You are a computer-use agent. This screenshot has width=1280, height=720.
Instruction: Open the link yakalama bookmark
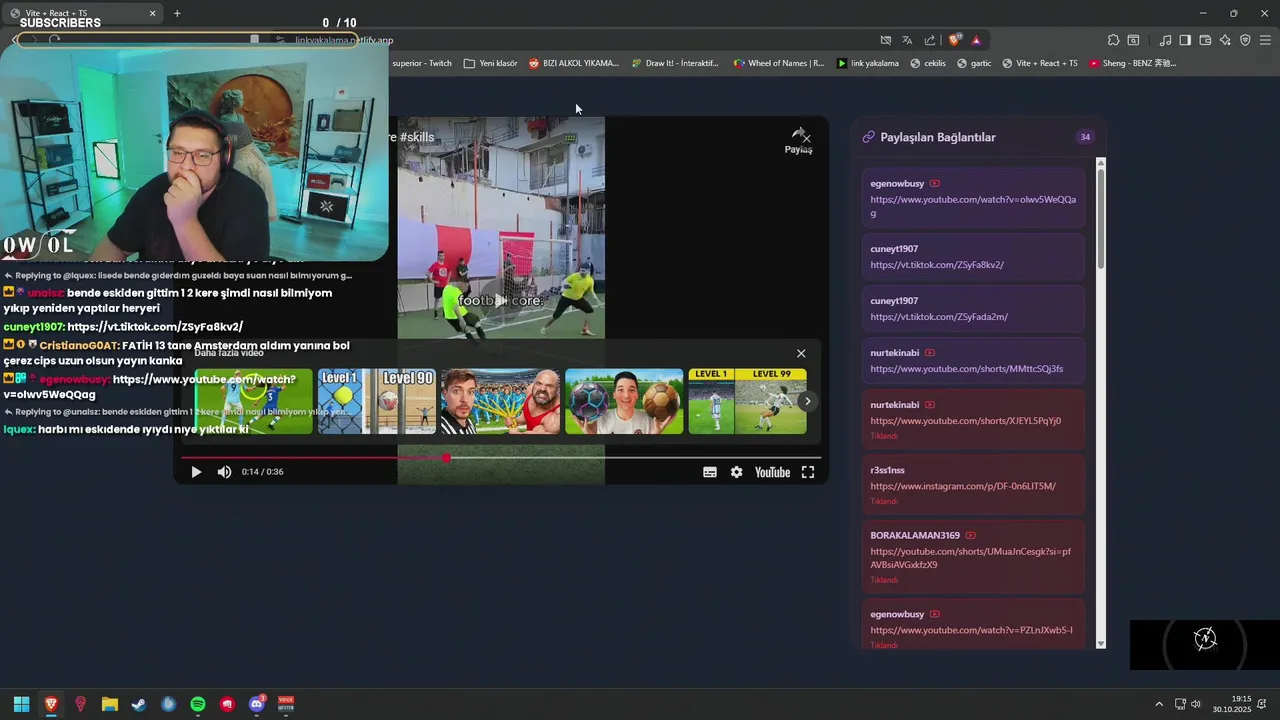click(x=867, y=63)
